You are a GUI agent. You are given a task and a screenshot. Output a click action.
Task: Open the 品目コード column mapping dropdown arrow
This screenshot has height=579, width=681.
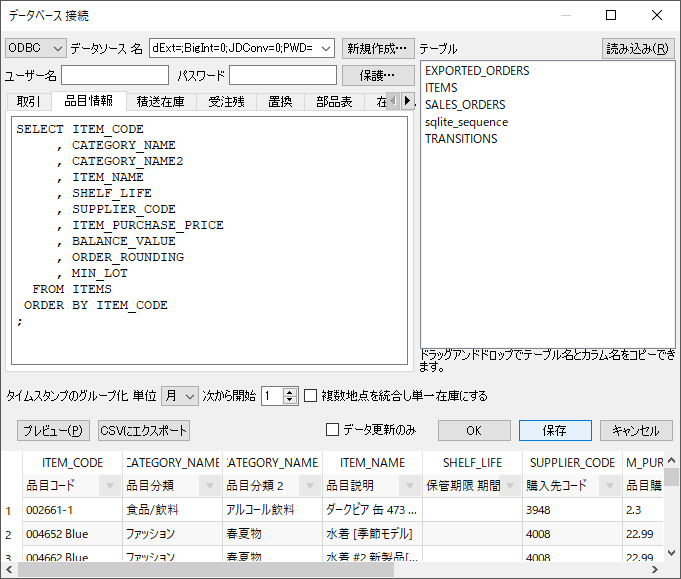pos(110,486)
